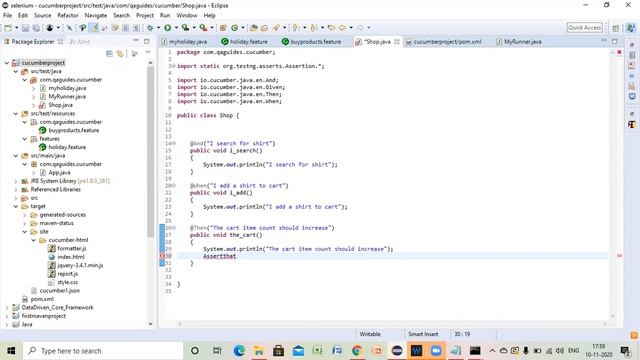Click the taskbar search box
The width and height of the screenshot is (640, 360).
(103, 351)
